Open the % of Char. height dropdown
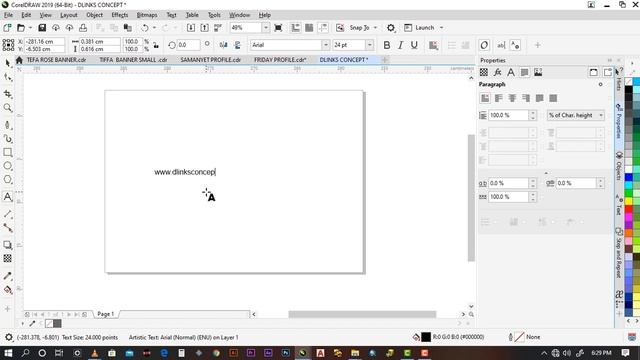640x360 pixels. point(576,116)
